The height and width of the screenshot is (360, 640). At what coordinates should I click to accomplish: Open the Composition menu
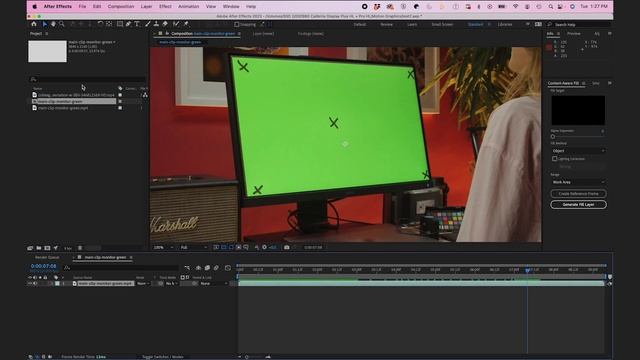point(120,7)
